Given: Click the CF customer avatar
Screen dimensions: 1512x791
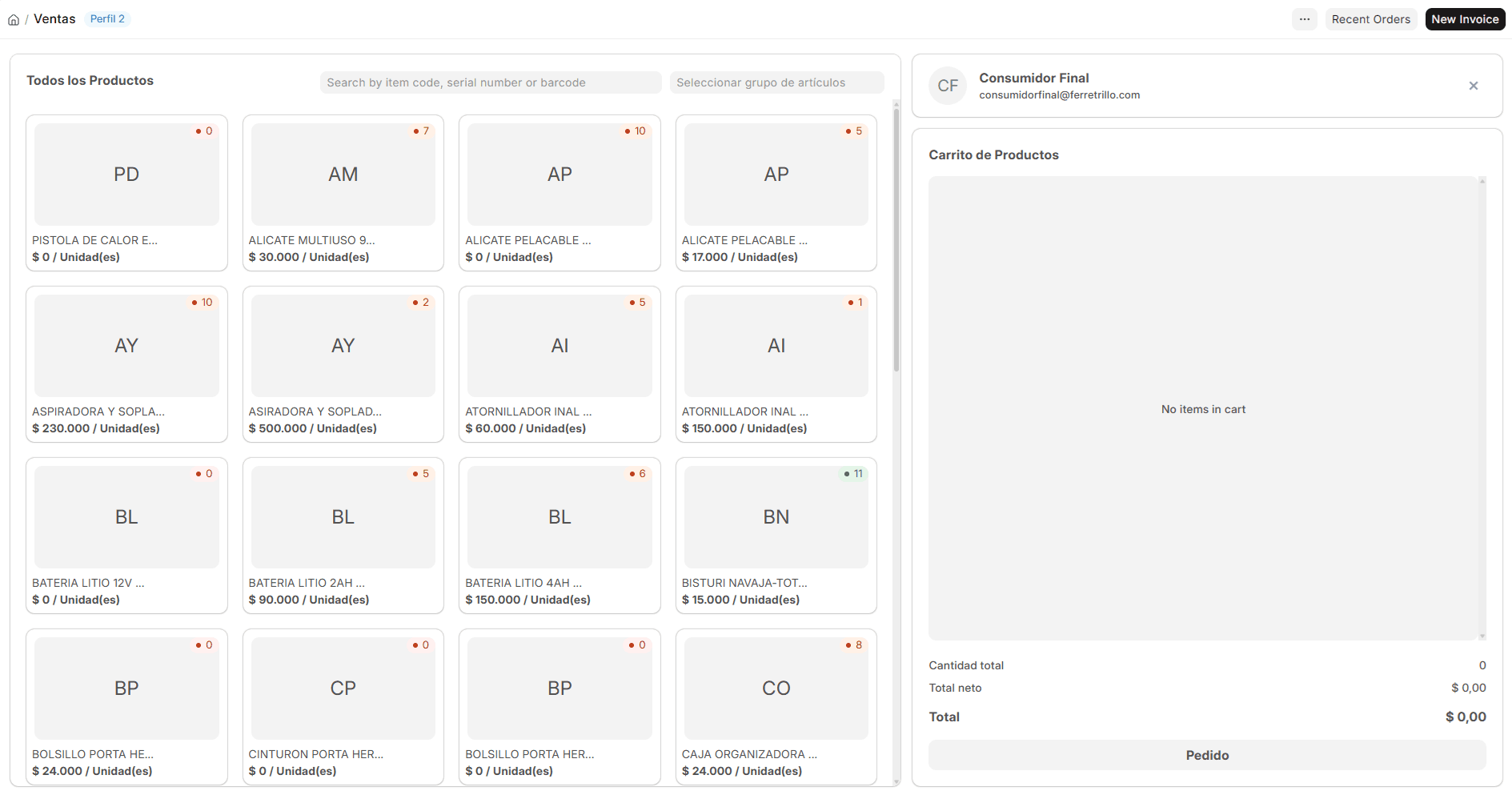Looking at the screenshot, I should [948, 86].
